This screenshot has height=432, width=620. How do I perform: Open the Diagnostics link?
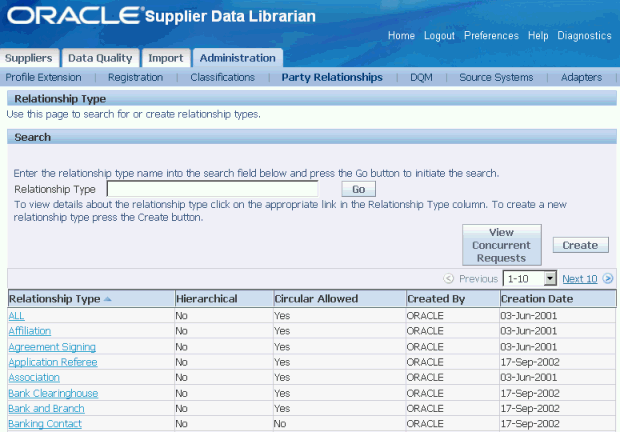coord(584,36)
